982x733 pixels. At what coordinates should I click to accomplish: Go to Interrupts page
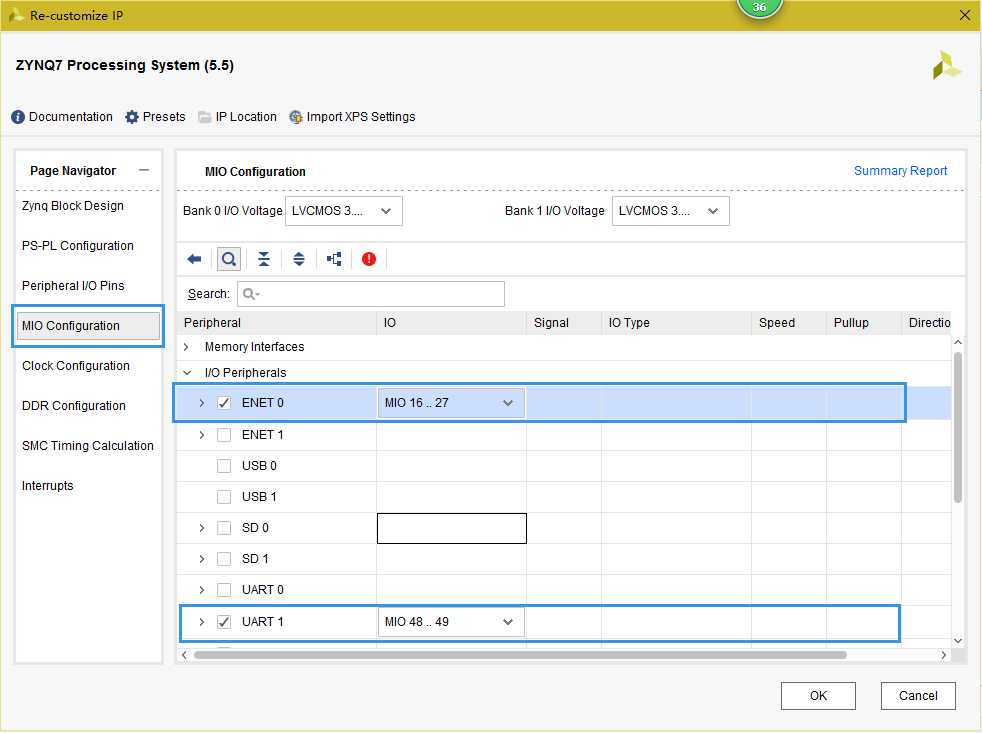click(48, 486)
